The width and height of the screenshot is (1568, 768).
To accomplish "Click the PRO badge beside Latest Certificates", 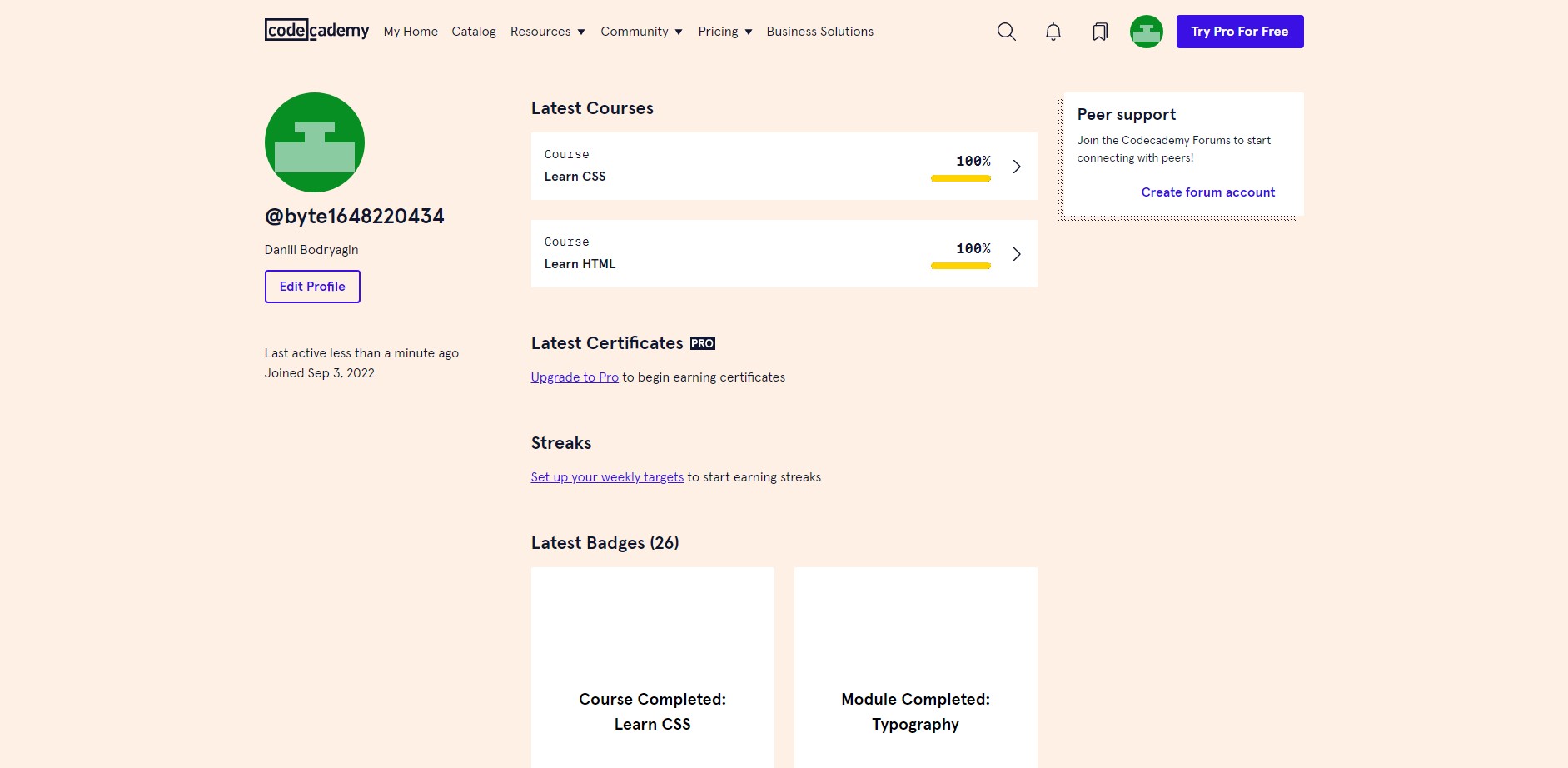I will pyautogui.click(x=702, y=343).
